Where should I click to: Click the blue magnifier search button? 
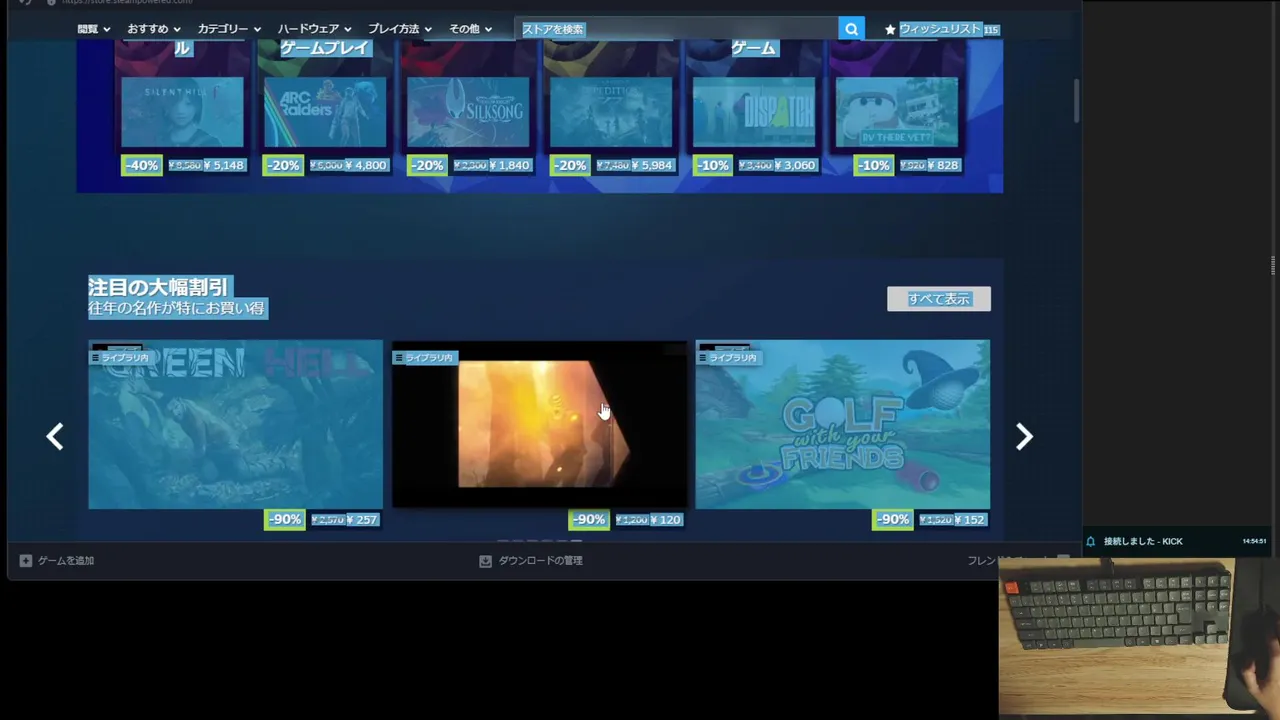[x=851, y=29]
